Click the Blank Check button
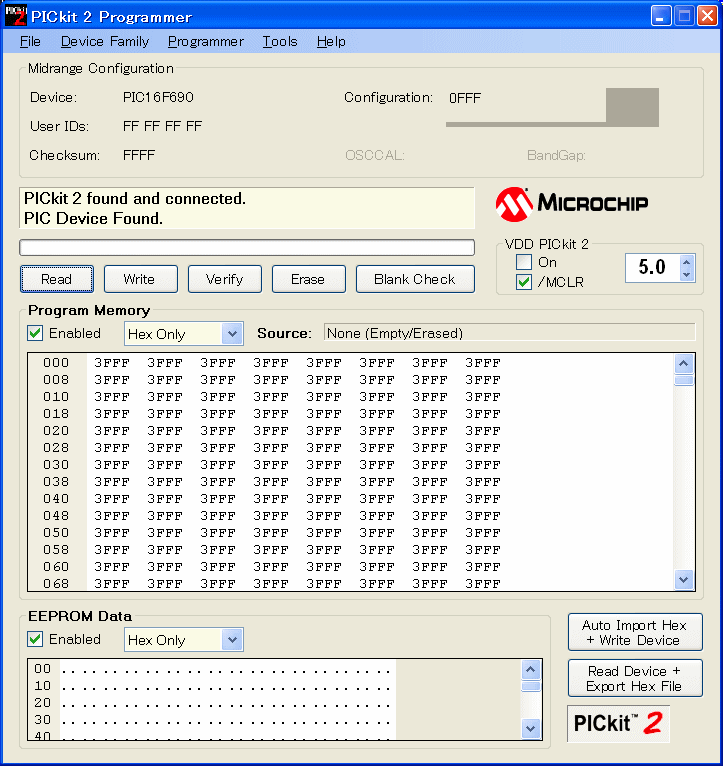 [x=415, y=279]
